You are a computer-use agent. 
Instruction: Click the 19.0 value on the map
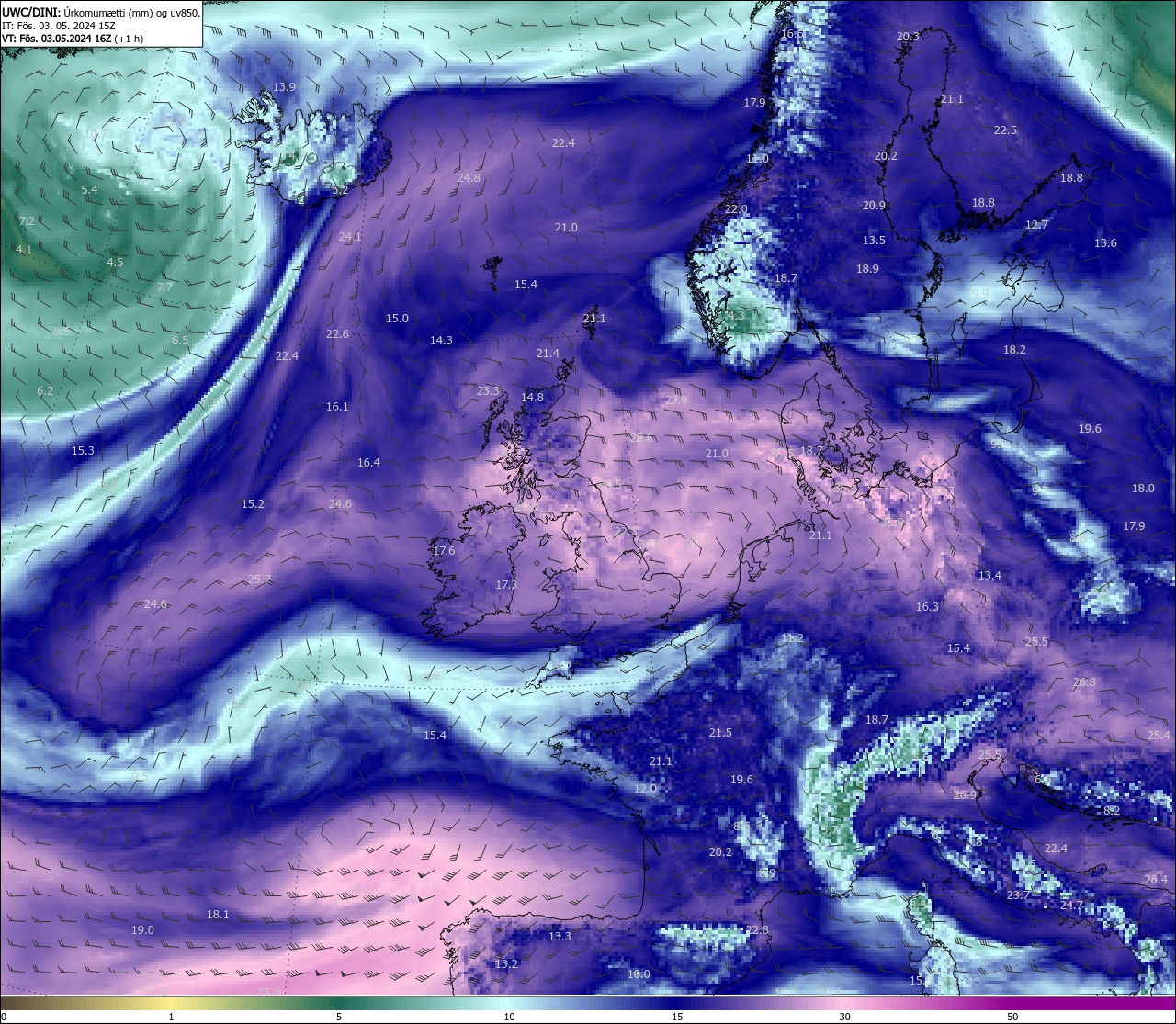pos(142,930)
